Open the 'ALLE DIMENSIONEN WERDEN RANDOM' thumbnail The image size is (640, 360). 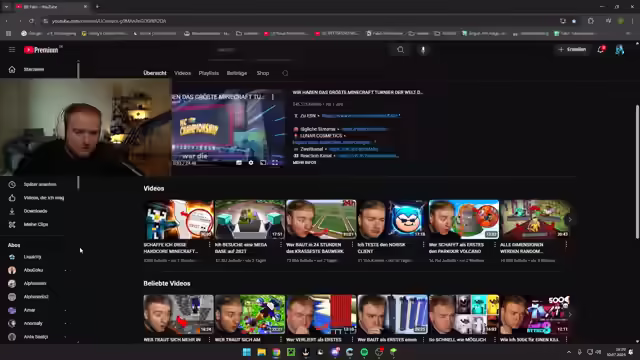(x=535, y=219)
